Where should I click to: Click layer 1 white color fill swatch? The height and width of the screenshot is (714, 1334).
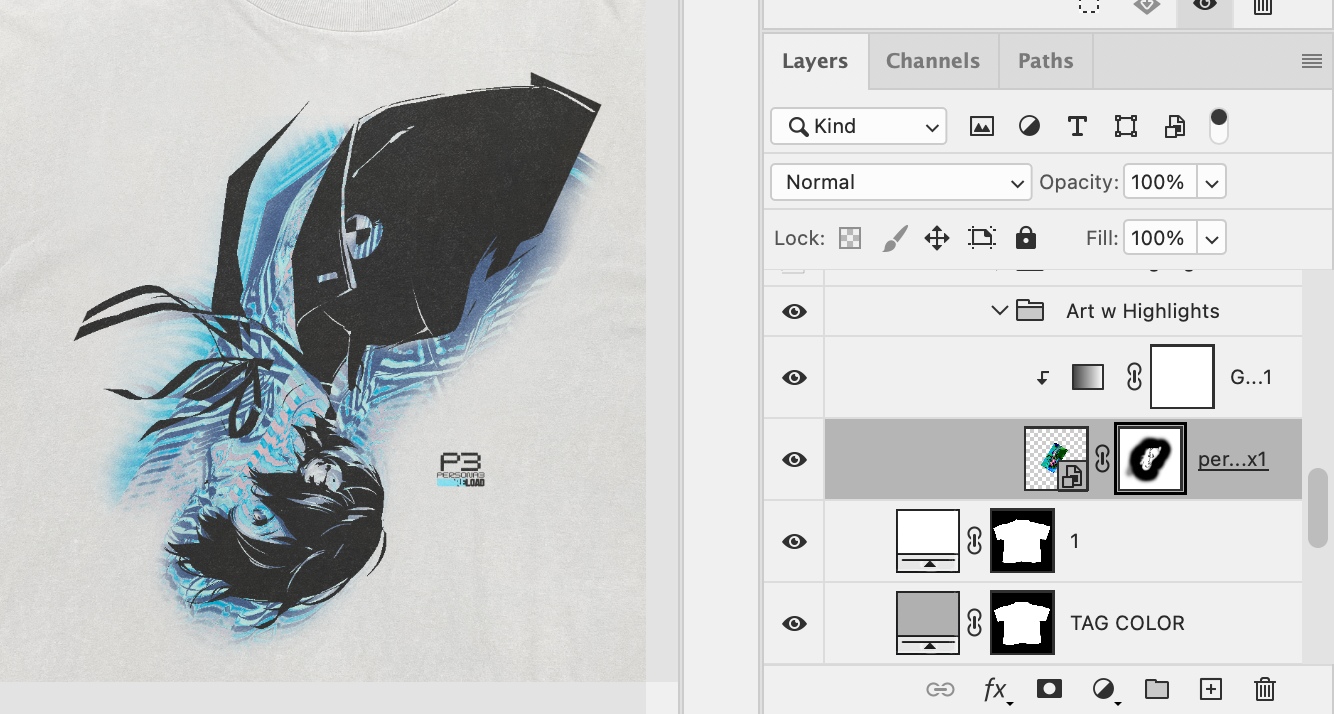(929, 541)
